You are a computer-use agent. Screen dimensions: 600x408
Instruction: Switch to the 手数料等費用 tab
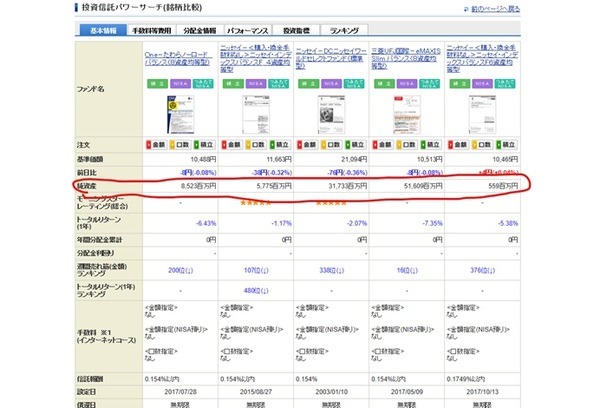pyautogui.click(x=152, y=30)
